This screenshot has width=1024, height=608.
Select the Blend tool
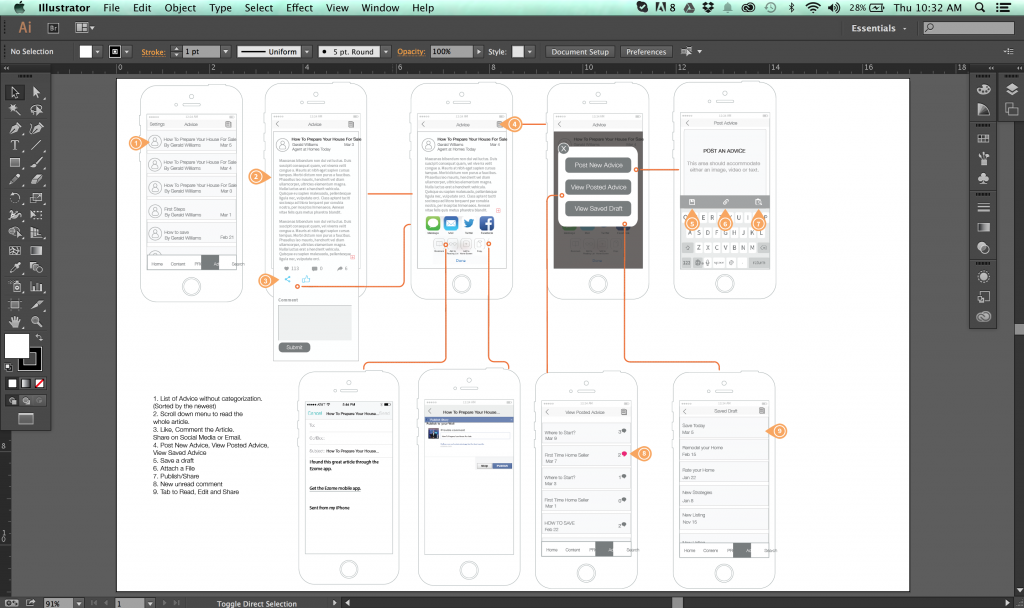[x=36, y=268]
